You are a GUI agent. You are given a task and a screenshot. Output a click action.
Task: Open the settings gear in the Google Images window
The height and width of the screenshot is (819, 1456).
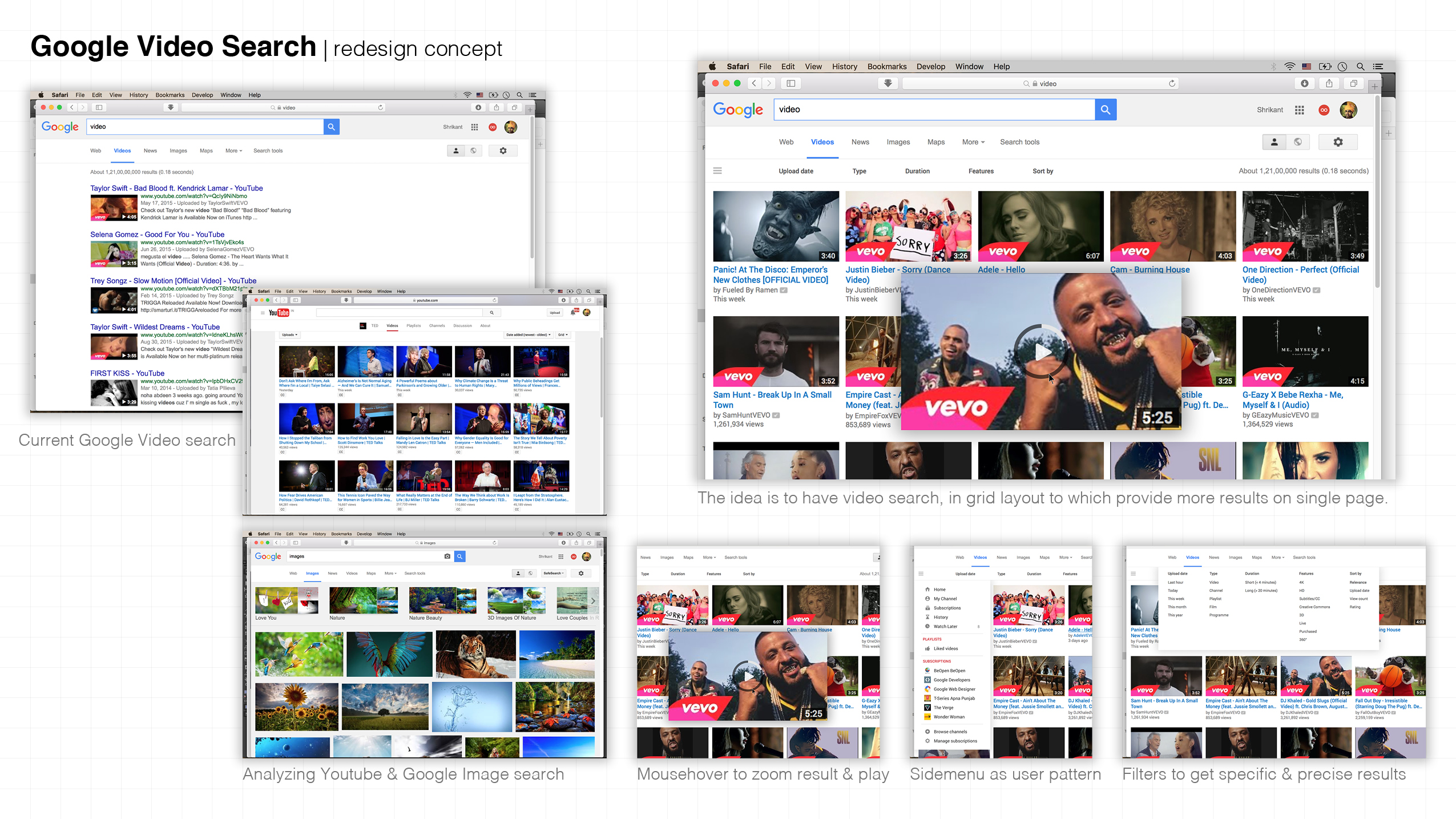(581, 573)
